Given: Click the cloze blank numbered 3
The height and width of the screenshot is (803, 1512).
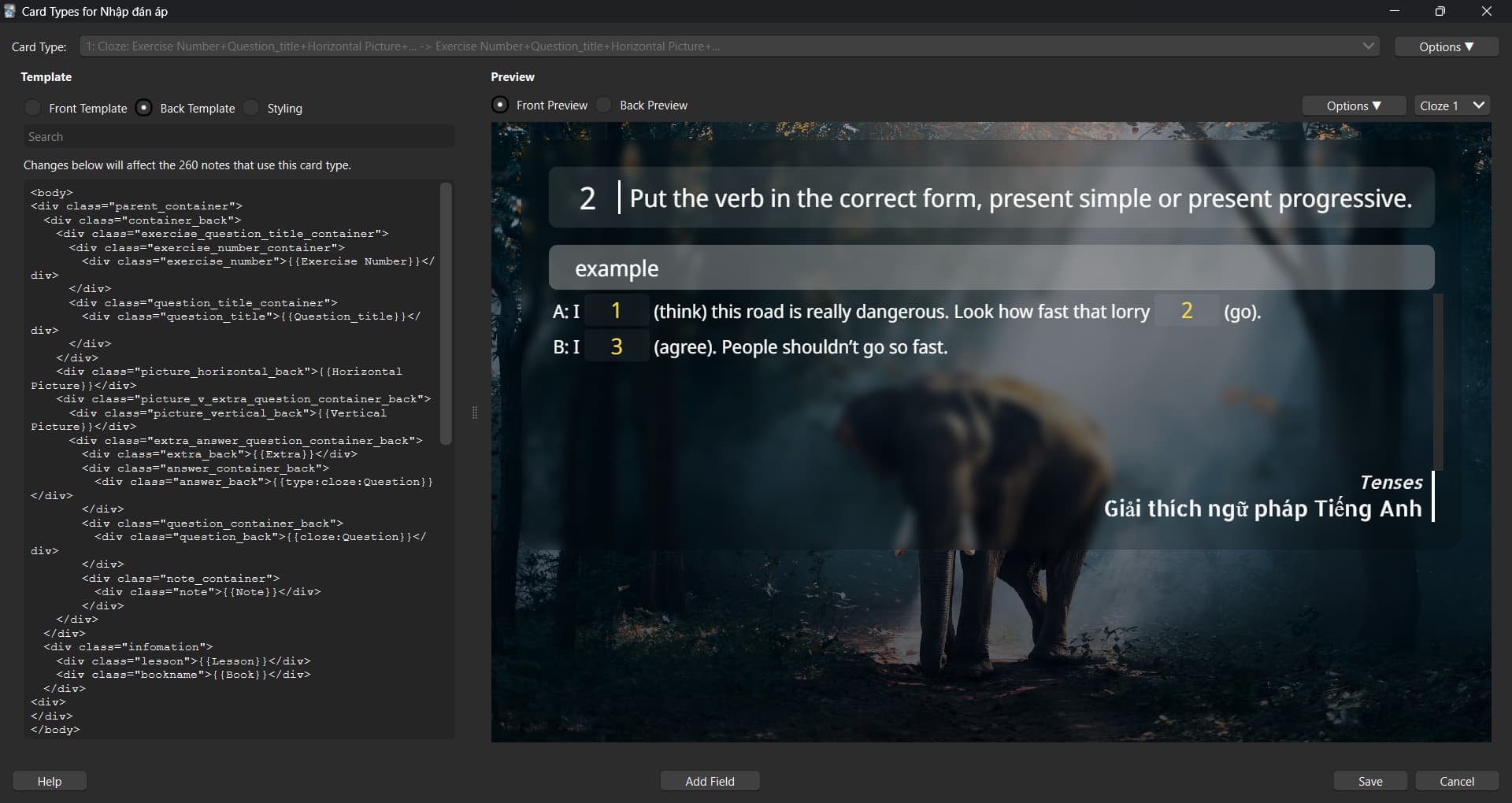Looking at the screenshot, I should click(x=617, y=346).
